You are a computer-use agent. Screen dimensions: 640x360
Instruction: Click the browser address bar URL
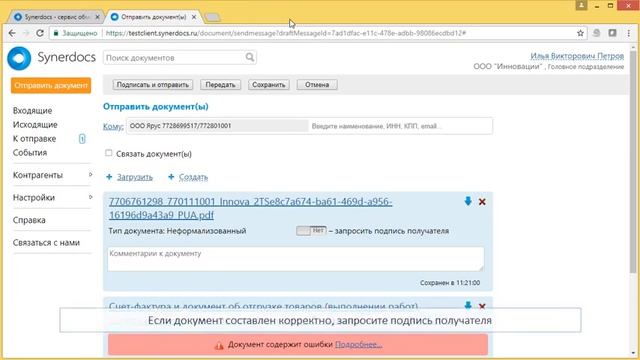coord(286,33)
